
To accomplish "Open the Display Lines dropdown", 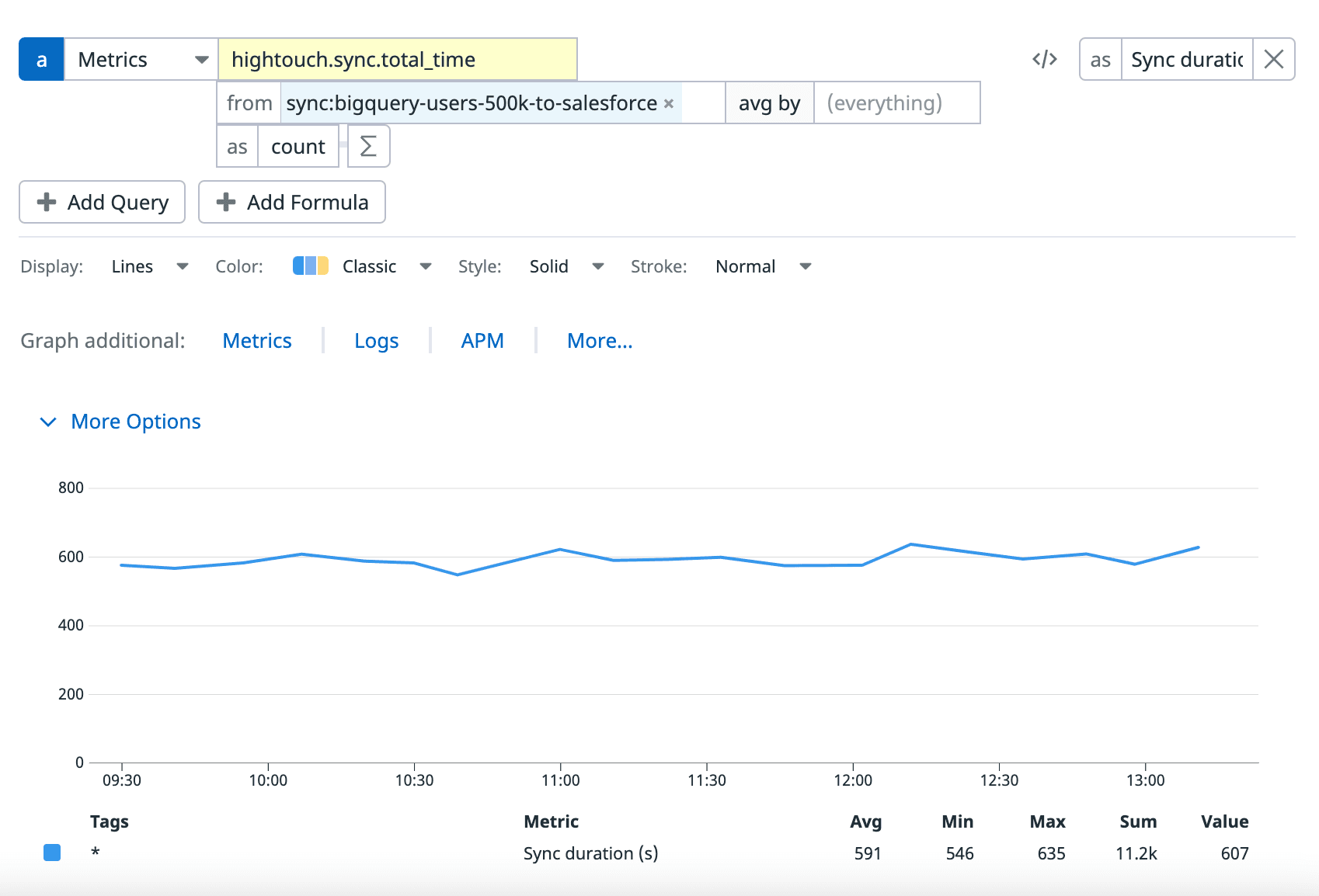I will (x=149, y=267).
